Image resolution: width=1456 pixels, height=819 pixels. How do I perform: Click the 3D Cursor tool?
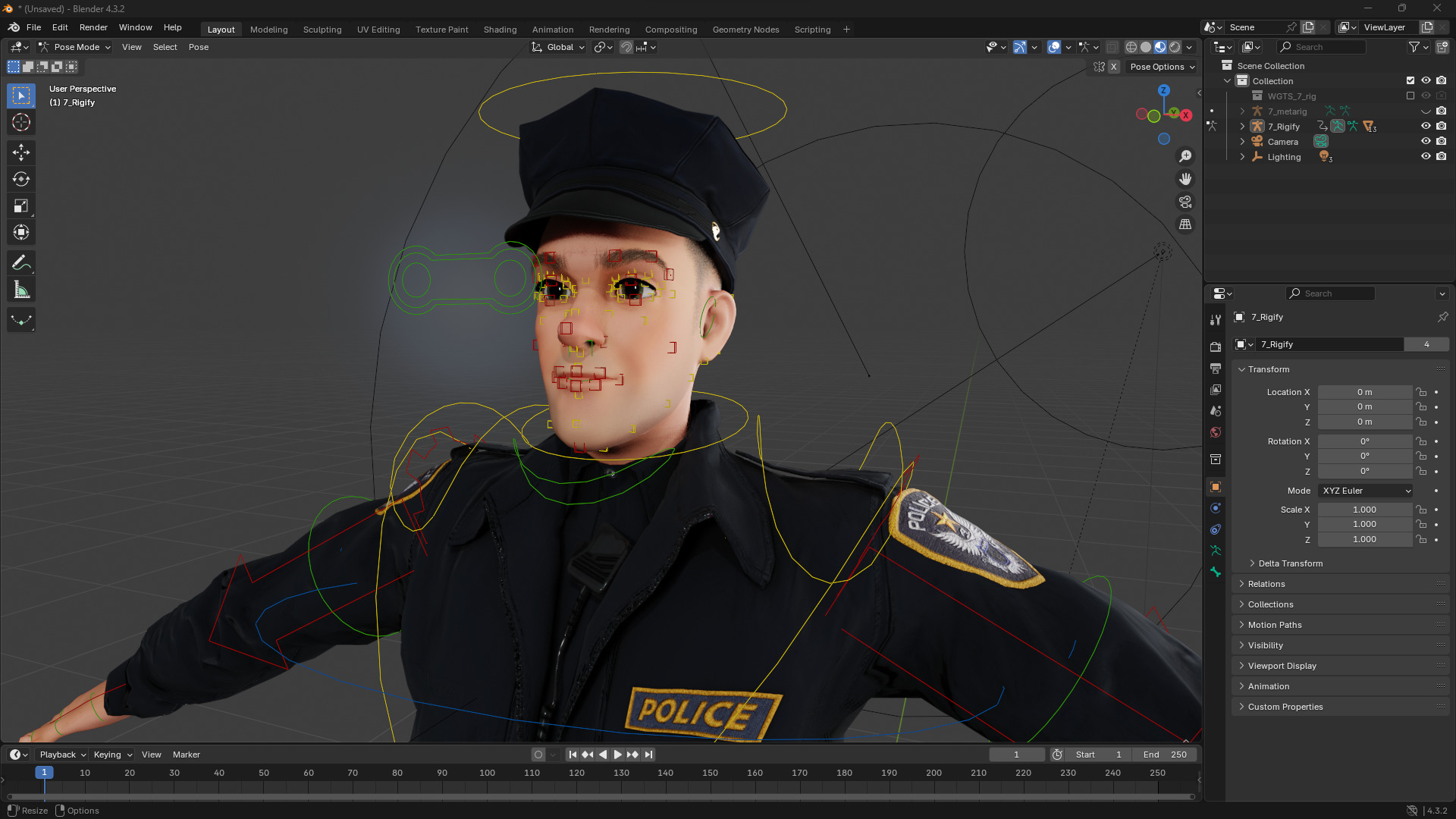point(21,122)
